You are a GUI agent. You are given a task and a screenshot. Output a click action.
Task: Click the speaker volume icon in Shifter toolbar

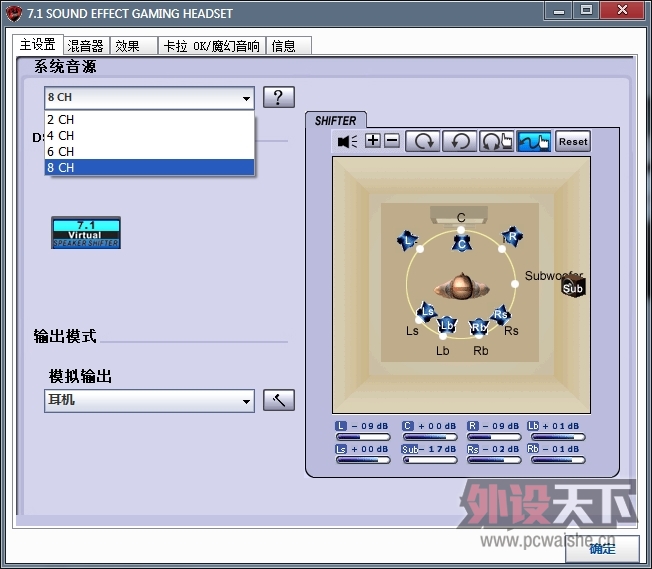point(347,142)
